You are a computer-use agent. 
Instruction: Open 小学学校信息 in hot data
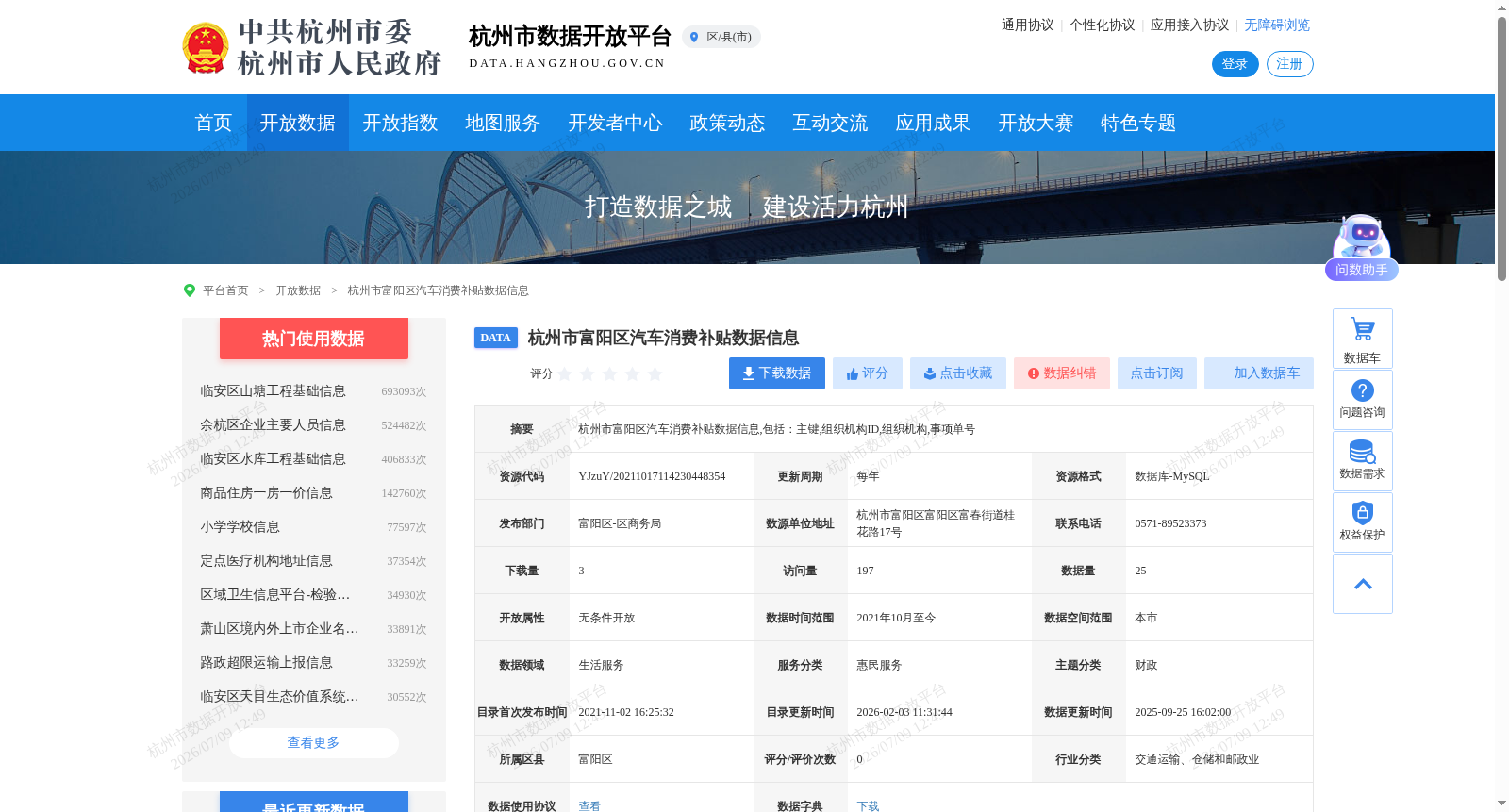[240, 527]
